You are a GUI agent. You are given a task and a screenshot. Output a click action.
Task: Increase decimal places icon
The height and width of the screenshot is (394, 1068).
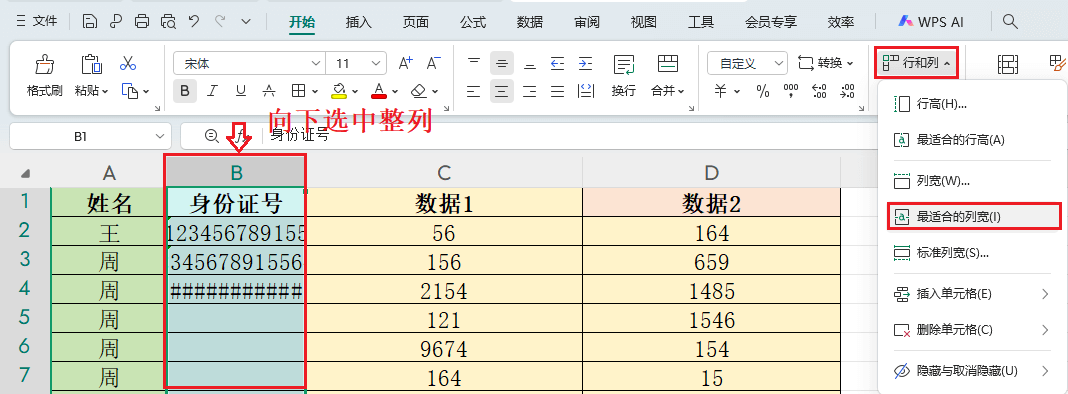pos(819,91)
